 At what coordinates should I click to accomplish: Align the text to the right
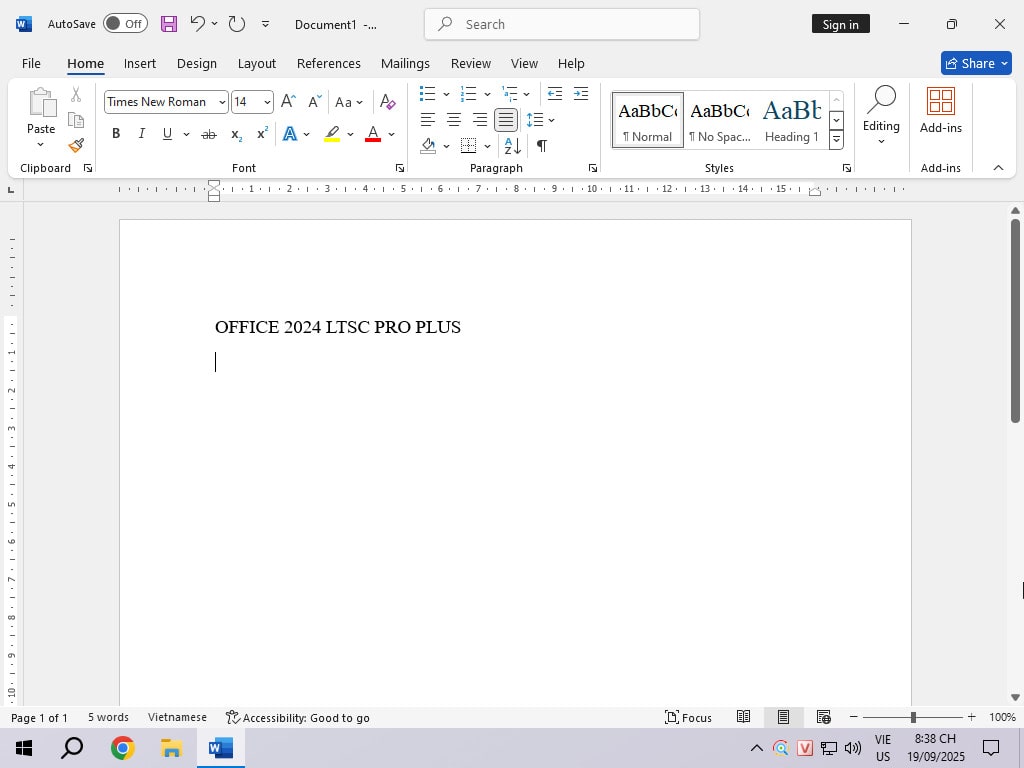coord(480,120)
